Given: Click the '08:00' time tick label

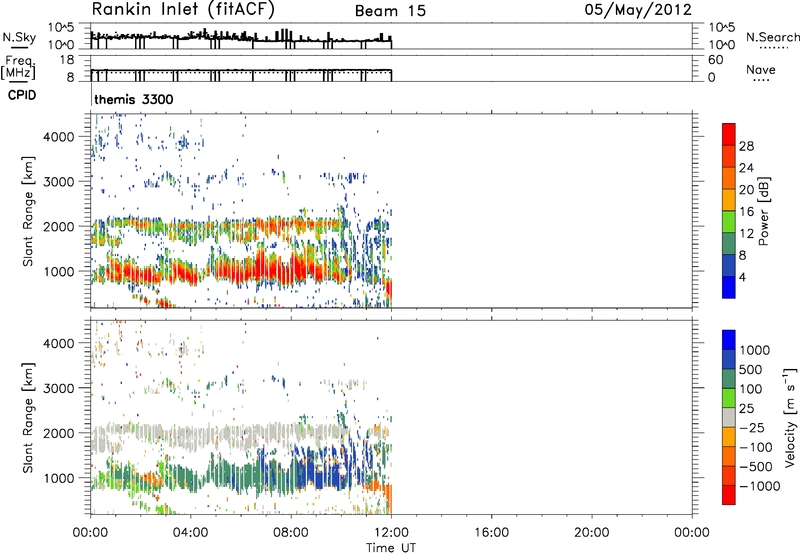Looking at the screenshot, I should tap(291, 533).
